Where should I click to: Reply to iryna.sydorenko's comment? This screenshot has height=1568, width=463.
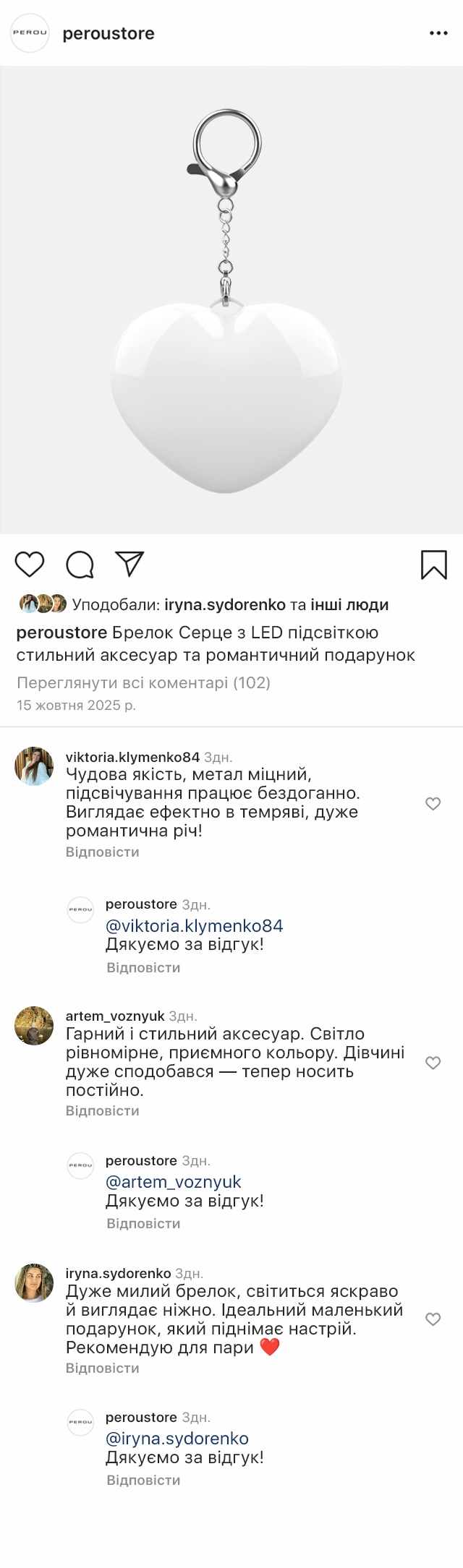pyautogui.click(x=102, y=1368)
